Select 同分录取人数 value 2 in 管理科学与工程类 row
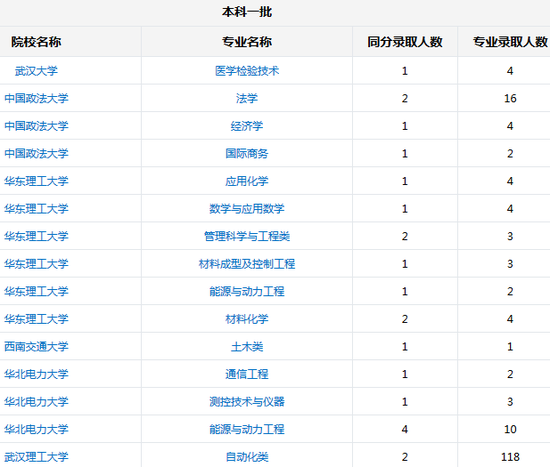 [405, 236]
